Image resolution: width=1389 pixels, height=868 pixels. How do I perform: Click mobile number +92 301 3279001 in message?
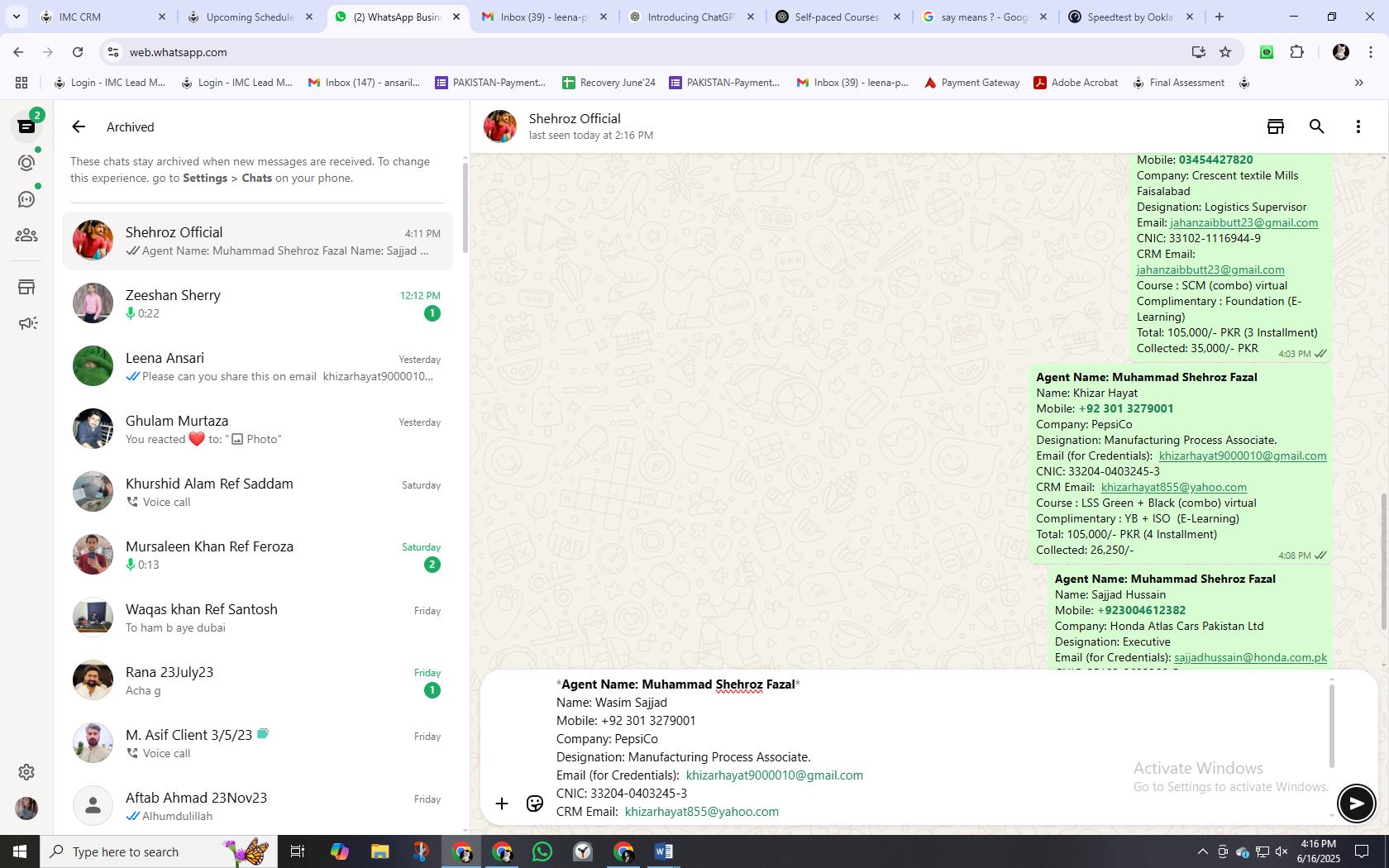coord(1125,408)
